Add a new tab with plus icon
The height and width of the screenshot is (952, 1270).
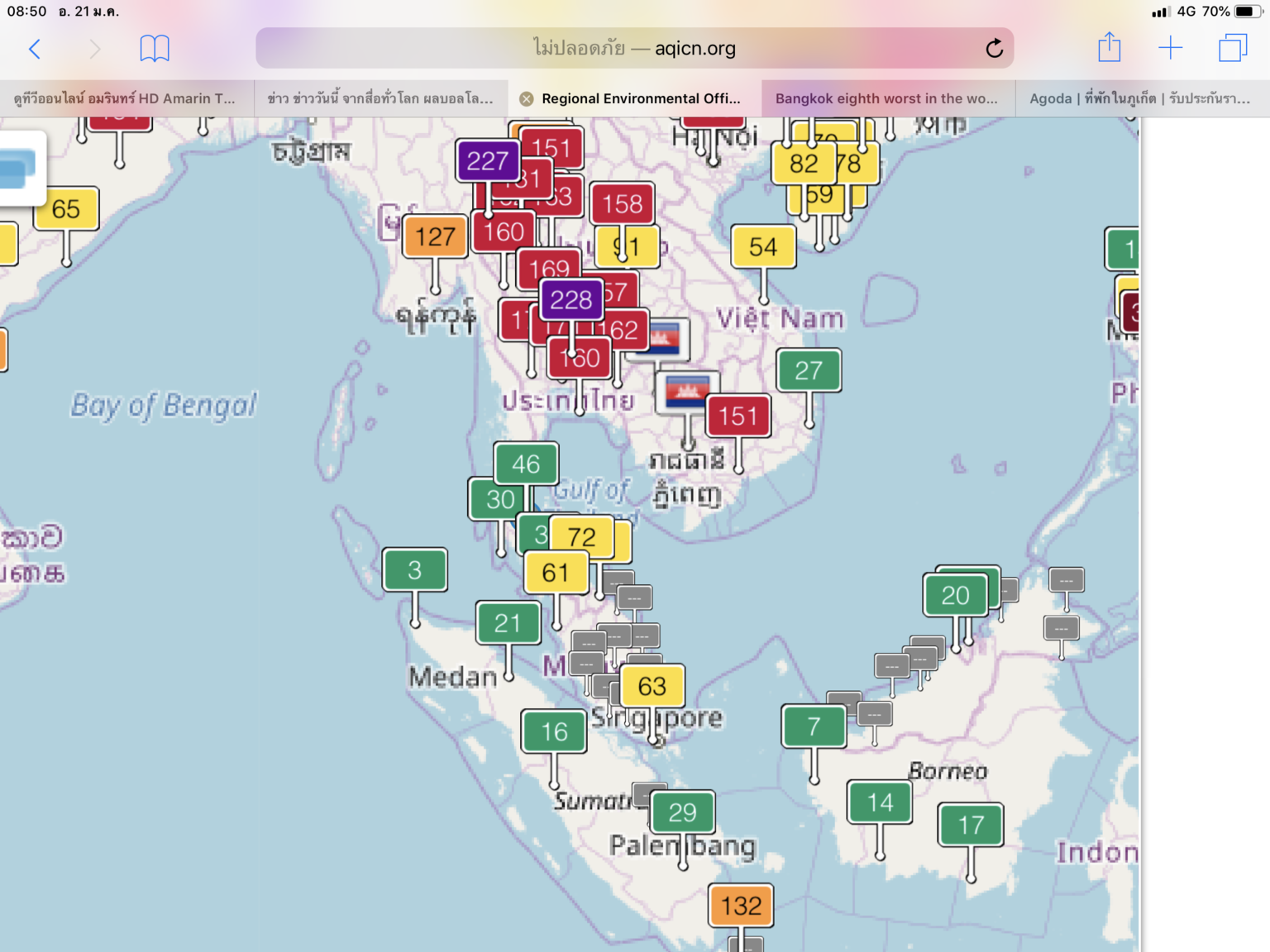(x=1170, y=48)
